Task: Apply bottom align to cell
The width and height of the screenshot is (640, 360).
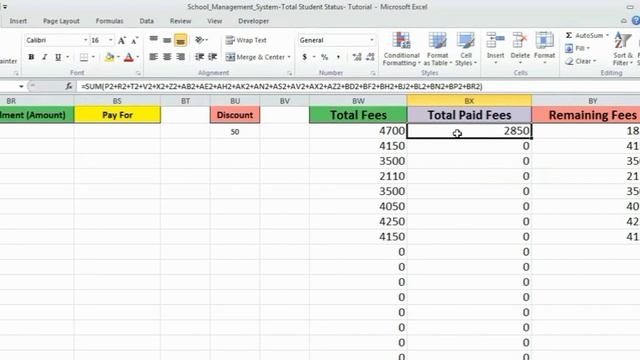Action: tap(180, 40)
